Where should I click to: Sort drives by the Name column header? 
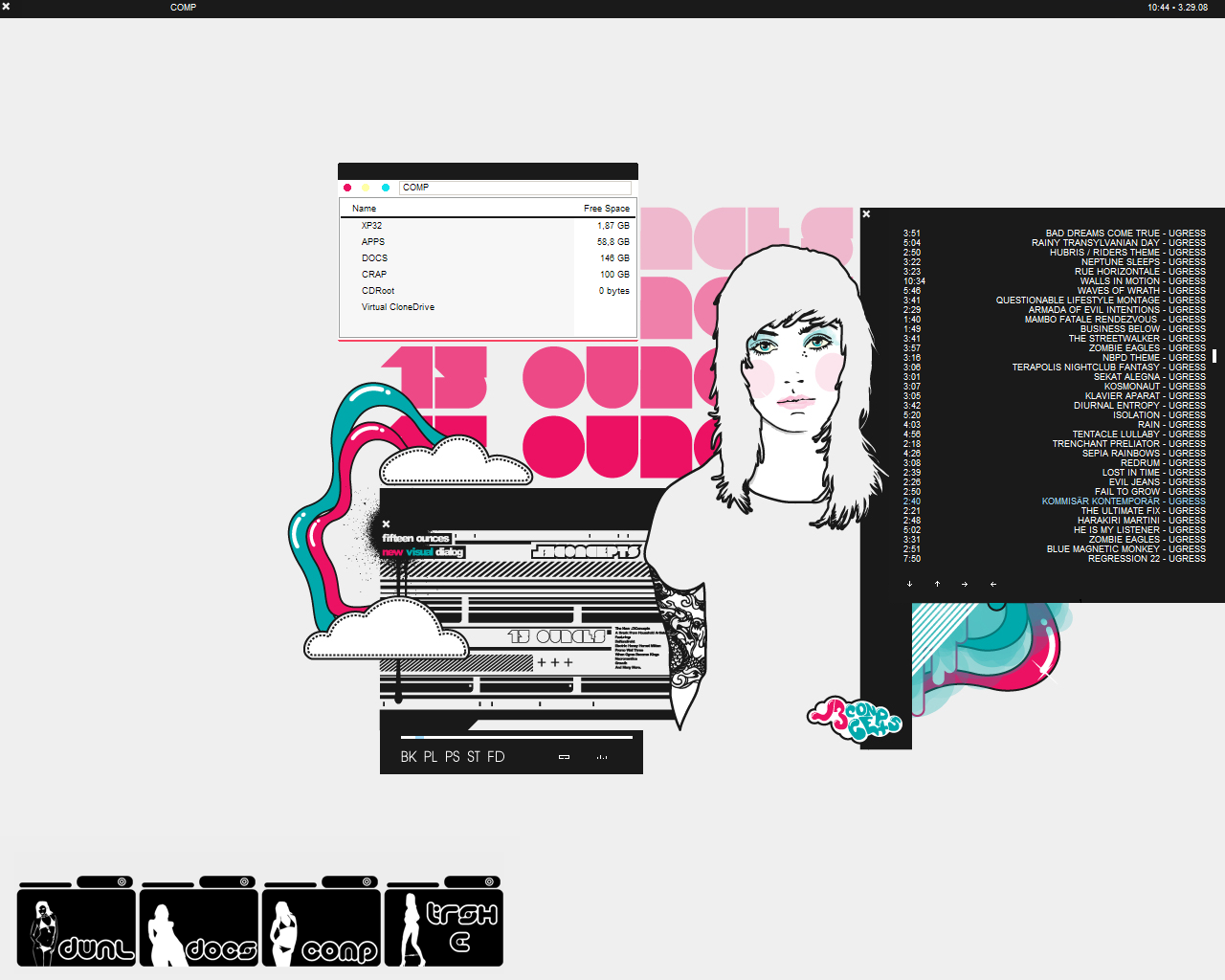tap(364, 209)
